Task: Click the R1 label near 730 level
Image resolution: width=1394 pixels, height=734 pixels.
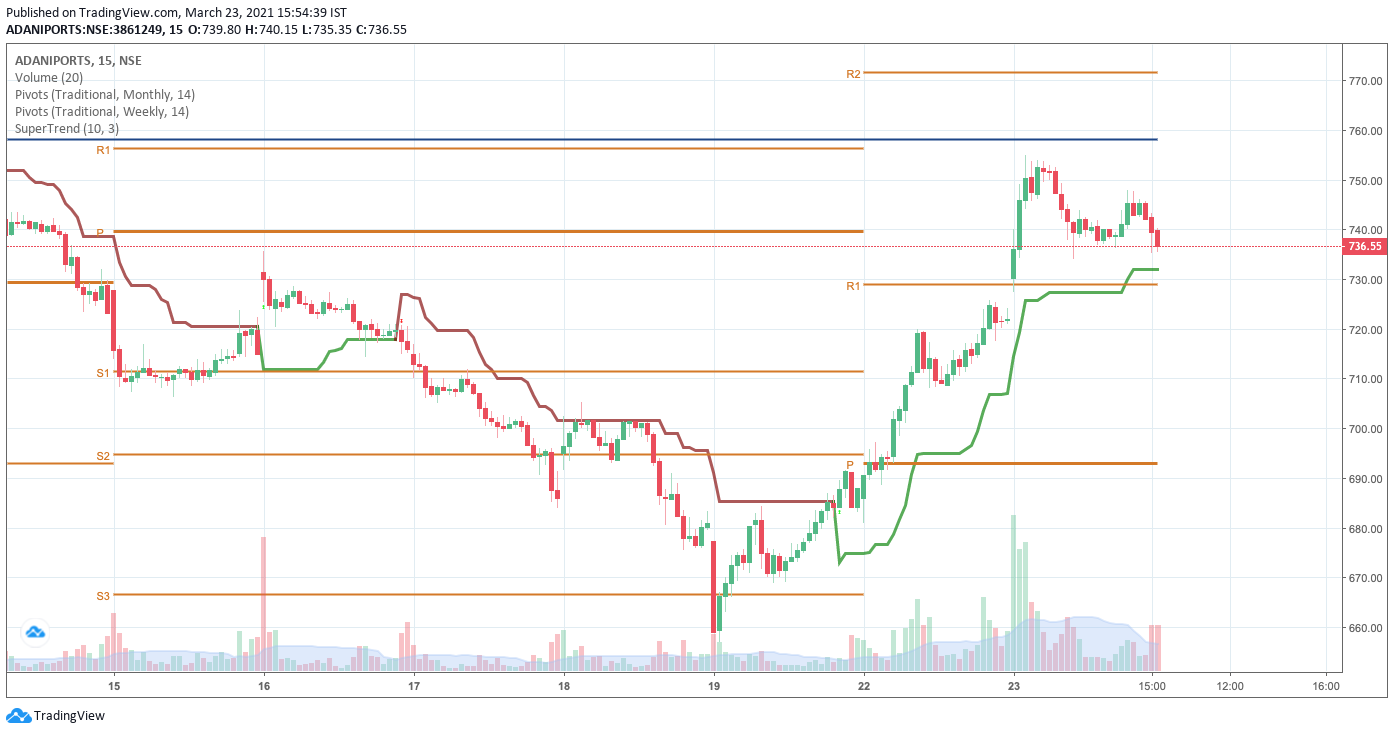Action: [x=853, y=286]
